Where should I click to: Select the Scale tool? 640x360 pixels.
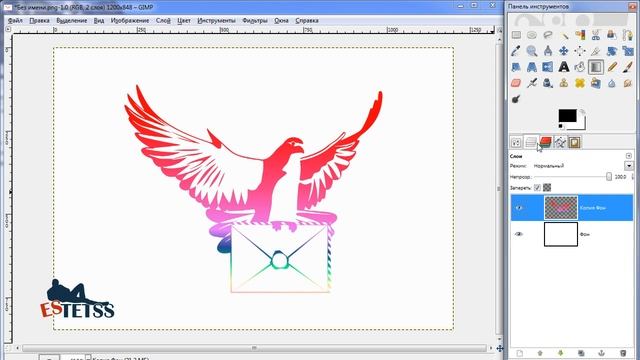pyautogui.click(x=627, y=51)
